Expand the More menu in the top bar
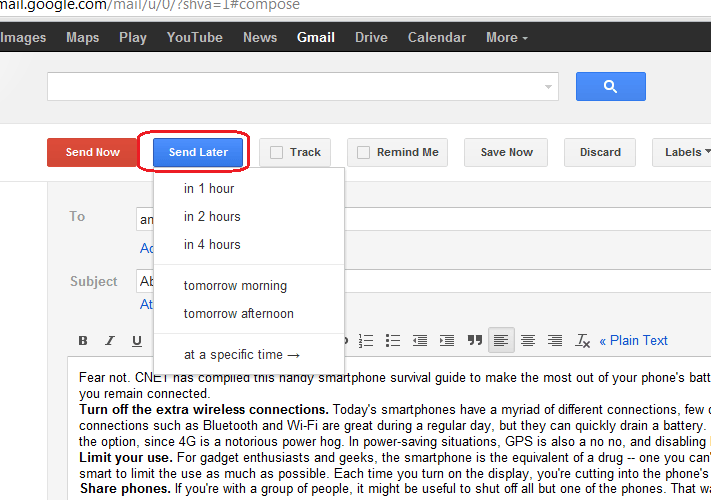The height and width of the screenshot is (500, 711). point(506,37)
